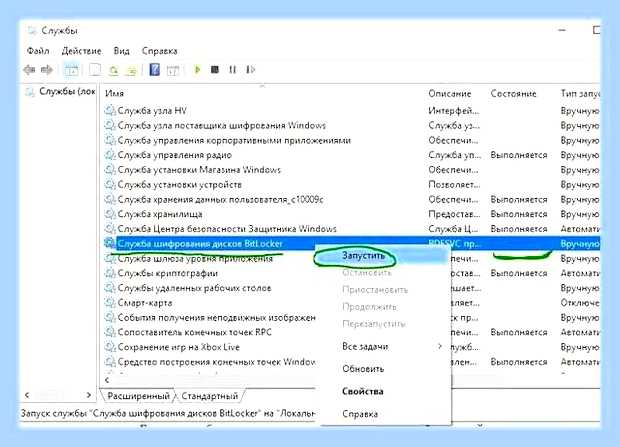This screenshot has width=620, height=447.
Task: Sort by the Состояние column header
Action: [x=513, y=94]
